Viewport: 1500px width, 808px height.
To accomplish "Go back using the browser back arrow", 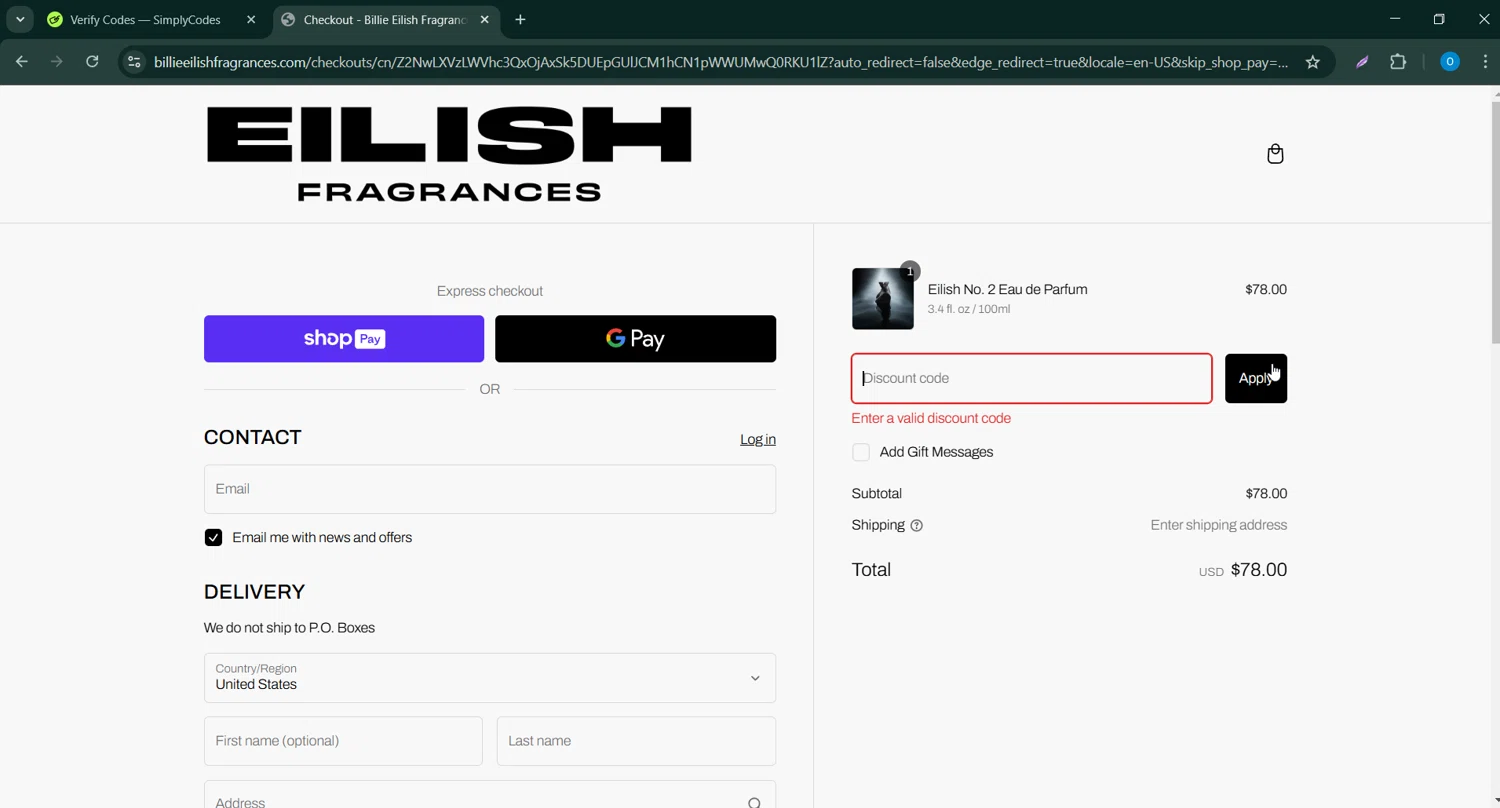I will pyautogui.click(x=22, y=62).
